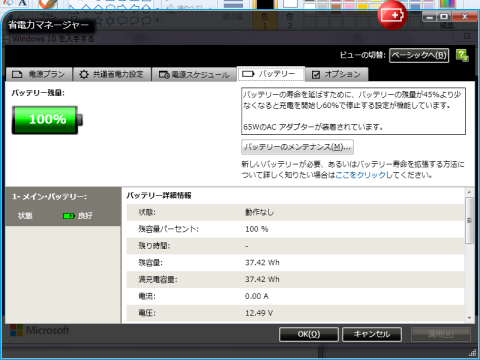Go to the オプション tab
Viewport: 480px width, 360px height.
[337, 74]
